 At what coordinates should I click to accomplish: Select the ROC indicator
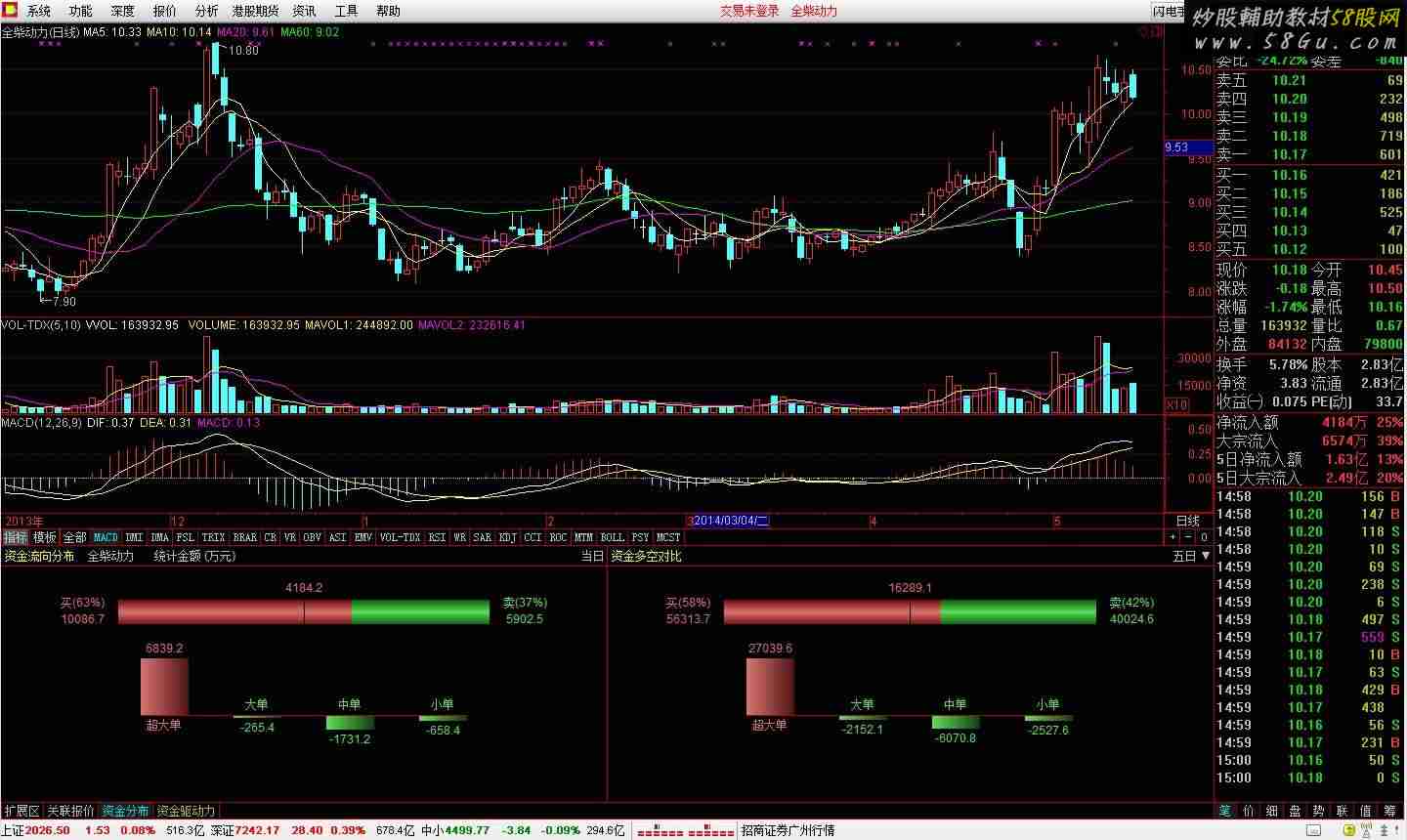(559, 537)
